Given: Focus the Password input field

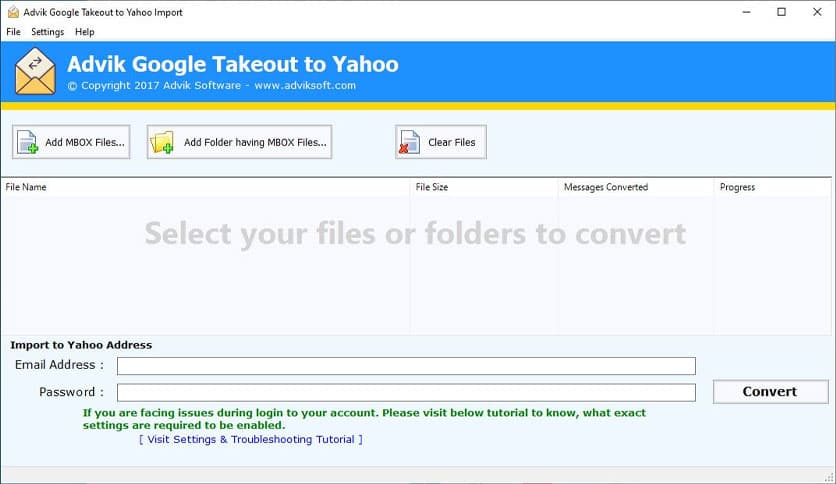Looking at the screenshot, I should (406, 392).
